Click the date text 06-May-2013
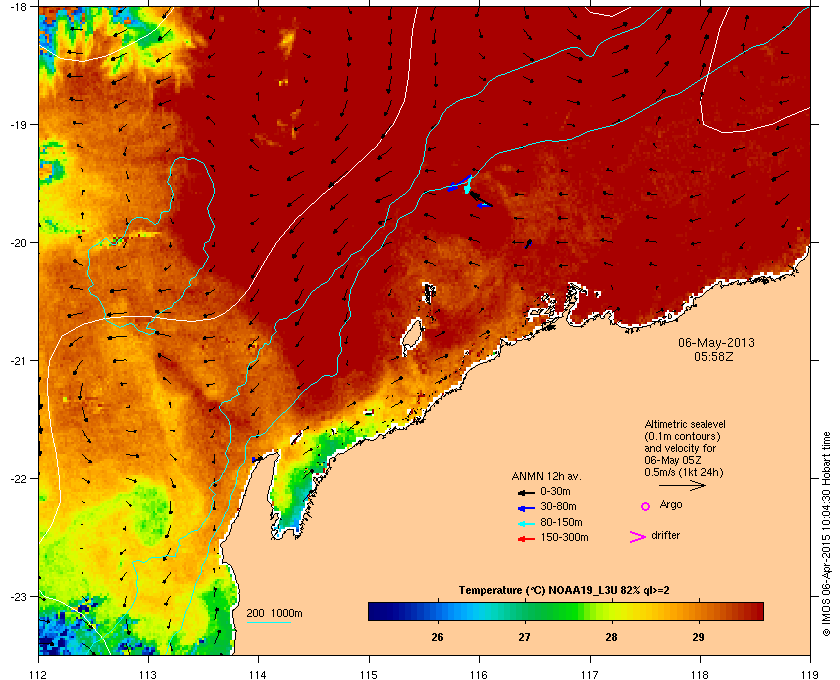840x680 pixels. tap(716, 342)
